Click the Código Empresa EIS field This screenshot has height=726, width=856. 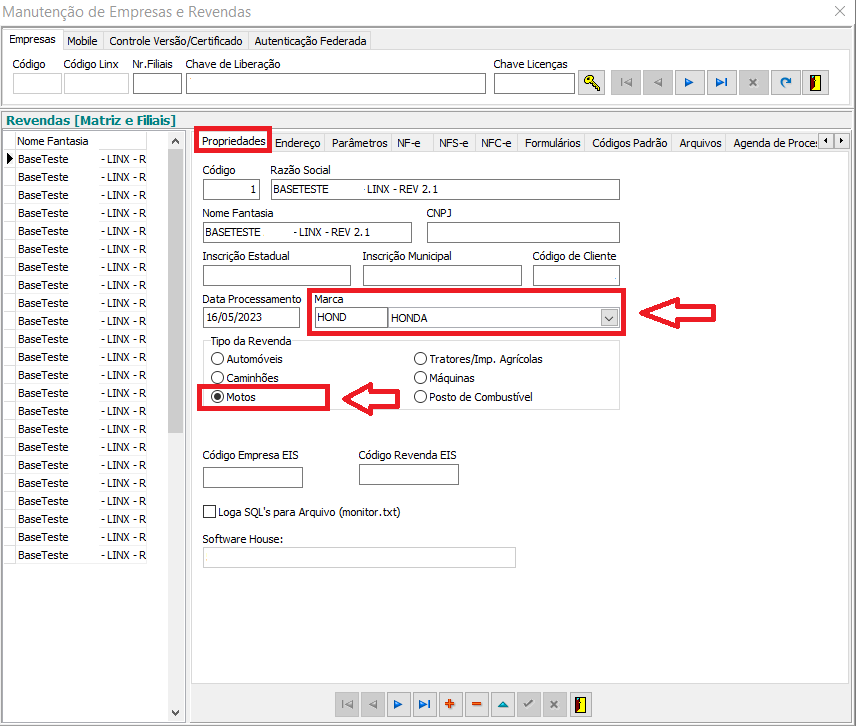click(253, 477)
